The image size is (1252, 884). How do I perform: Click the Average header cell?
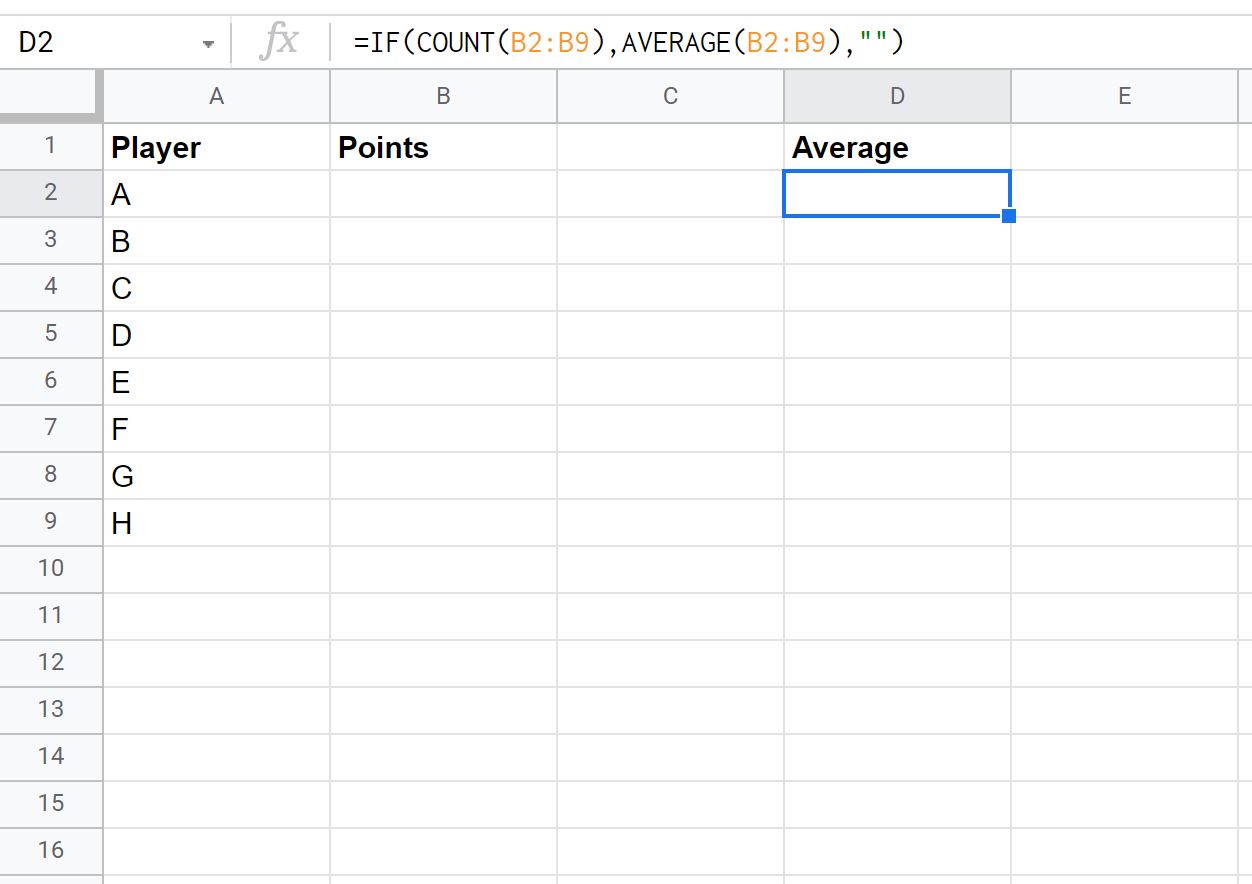(897, 147)
